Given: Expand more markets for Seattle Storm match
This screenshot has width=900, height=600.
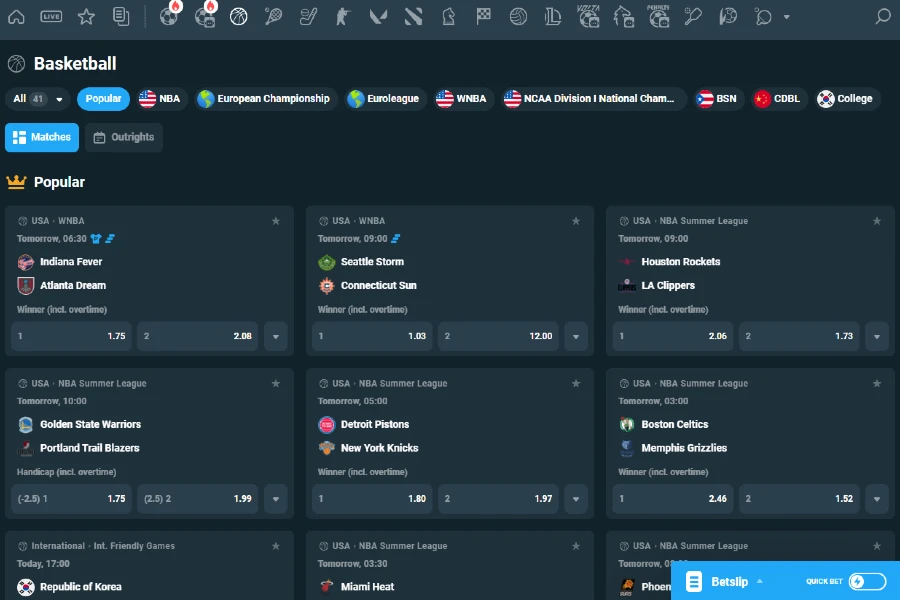Looking at the screenshot, I should tap(576, 336).
